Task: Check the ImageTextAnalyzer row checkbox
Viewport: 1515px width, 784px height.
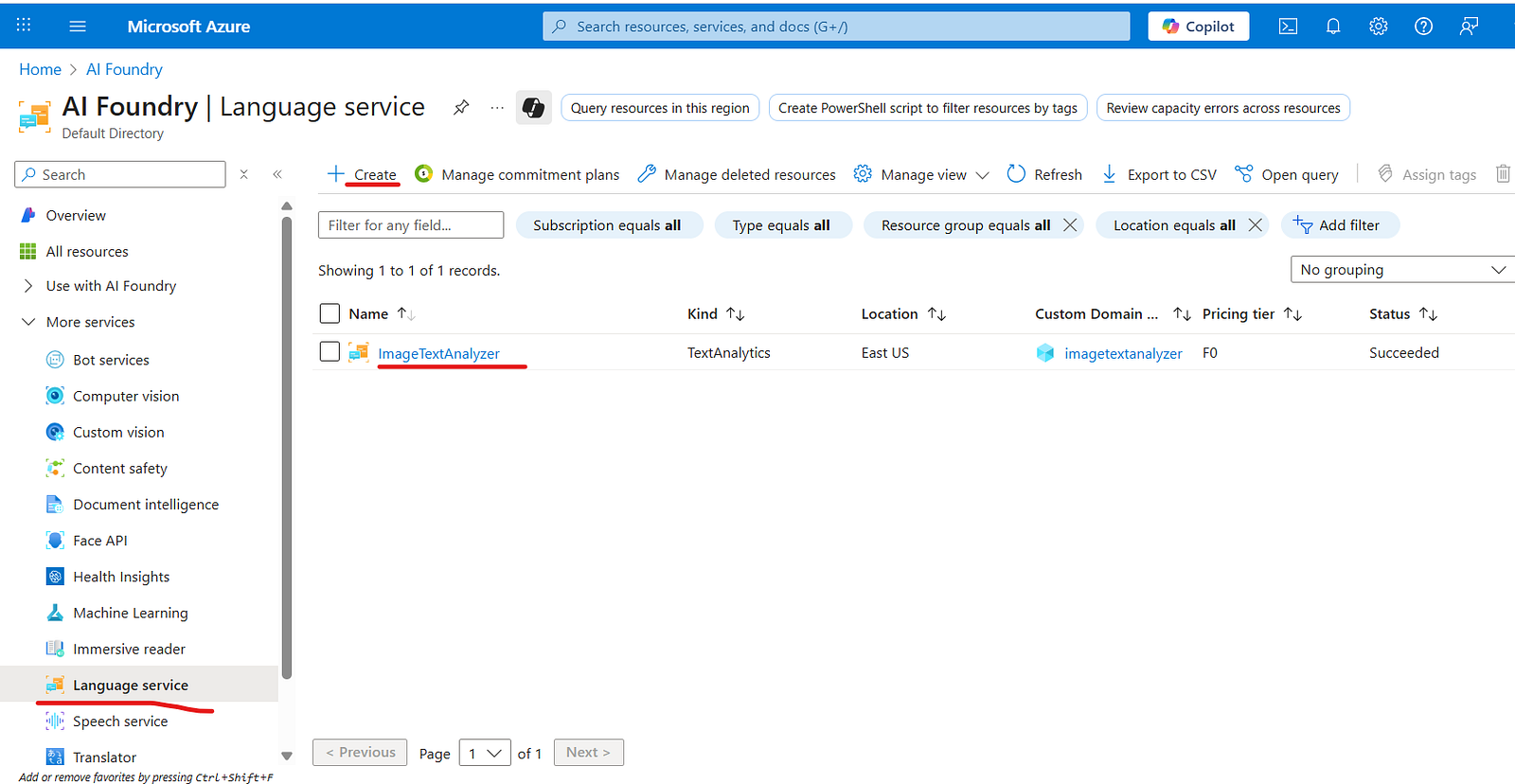Action: coord(330,351)
